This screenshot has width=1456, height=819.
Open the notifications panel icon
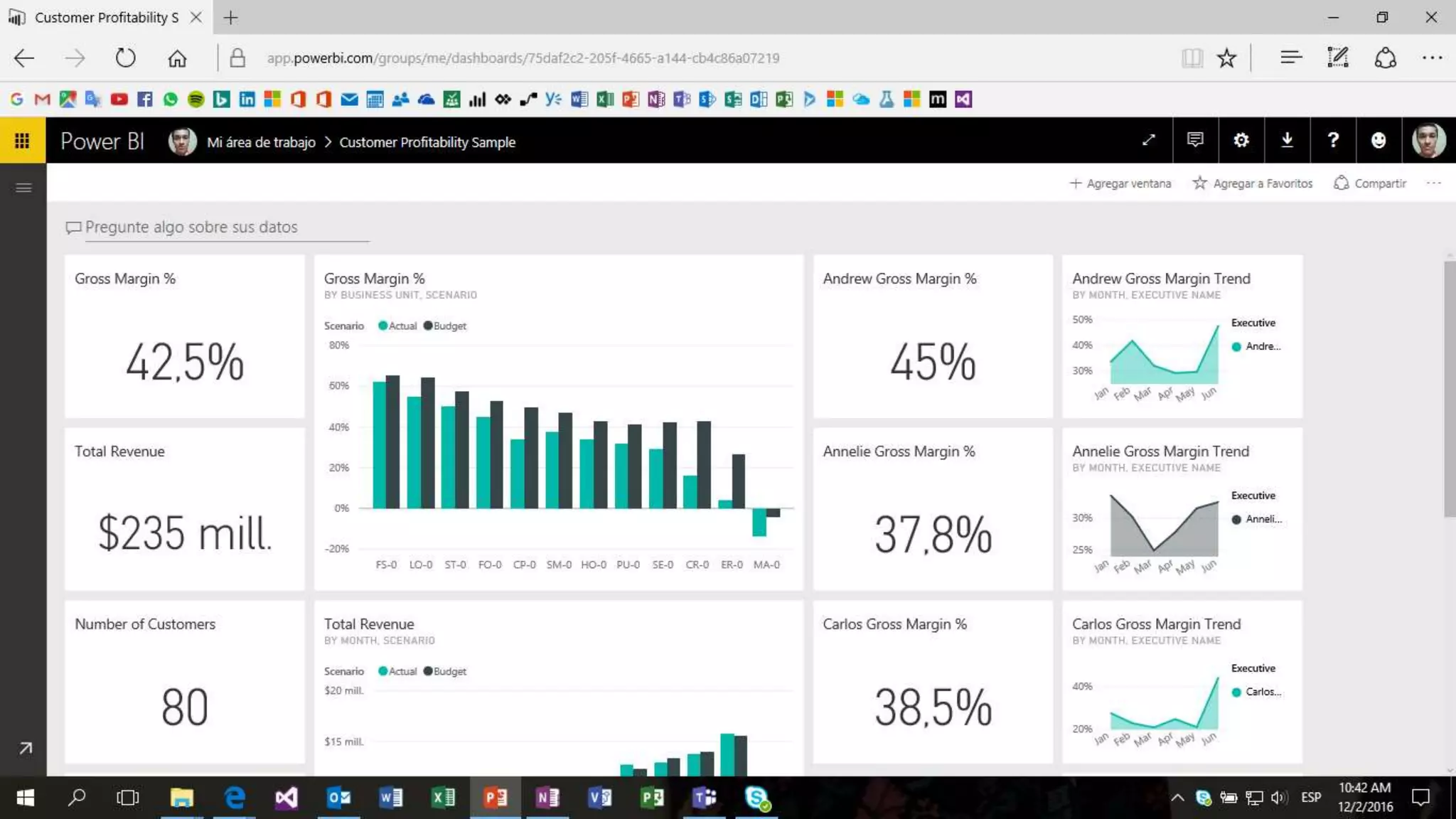pos(1195,140)
